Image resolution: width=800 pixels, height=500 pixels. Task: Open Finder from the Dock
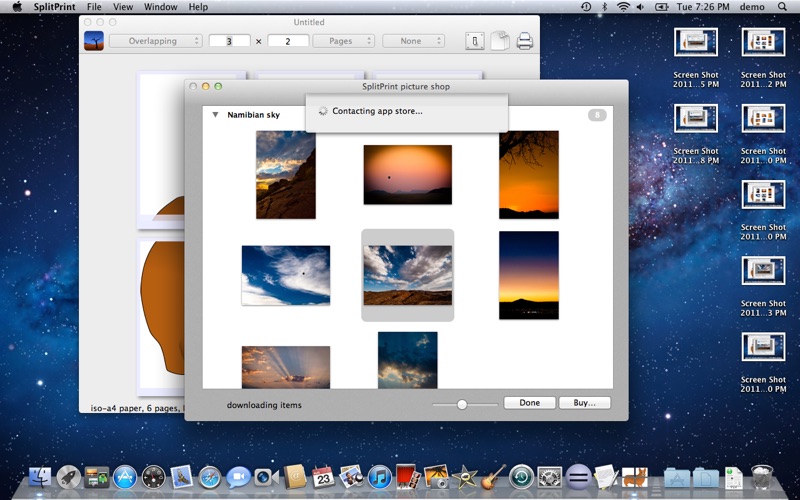click(x=40, y=478)
